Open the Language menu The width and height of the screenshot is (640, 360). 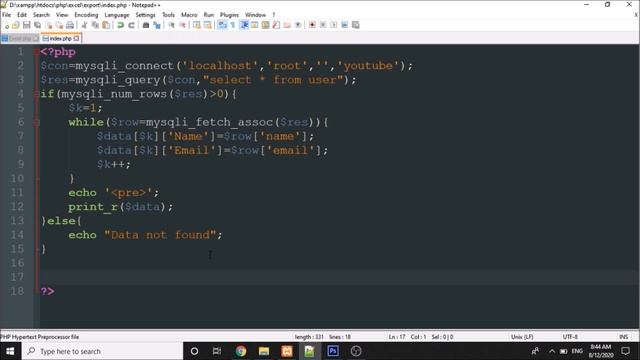117,15
